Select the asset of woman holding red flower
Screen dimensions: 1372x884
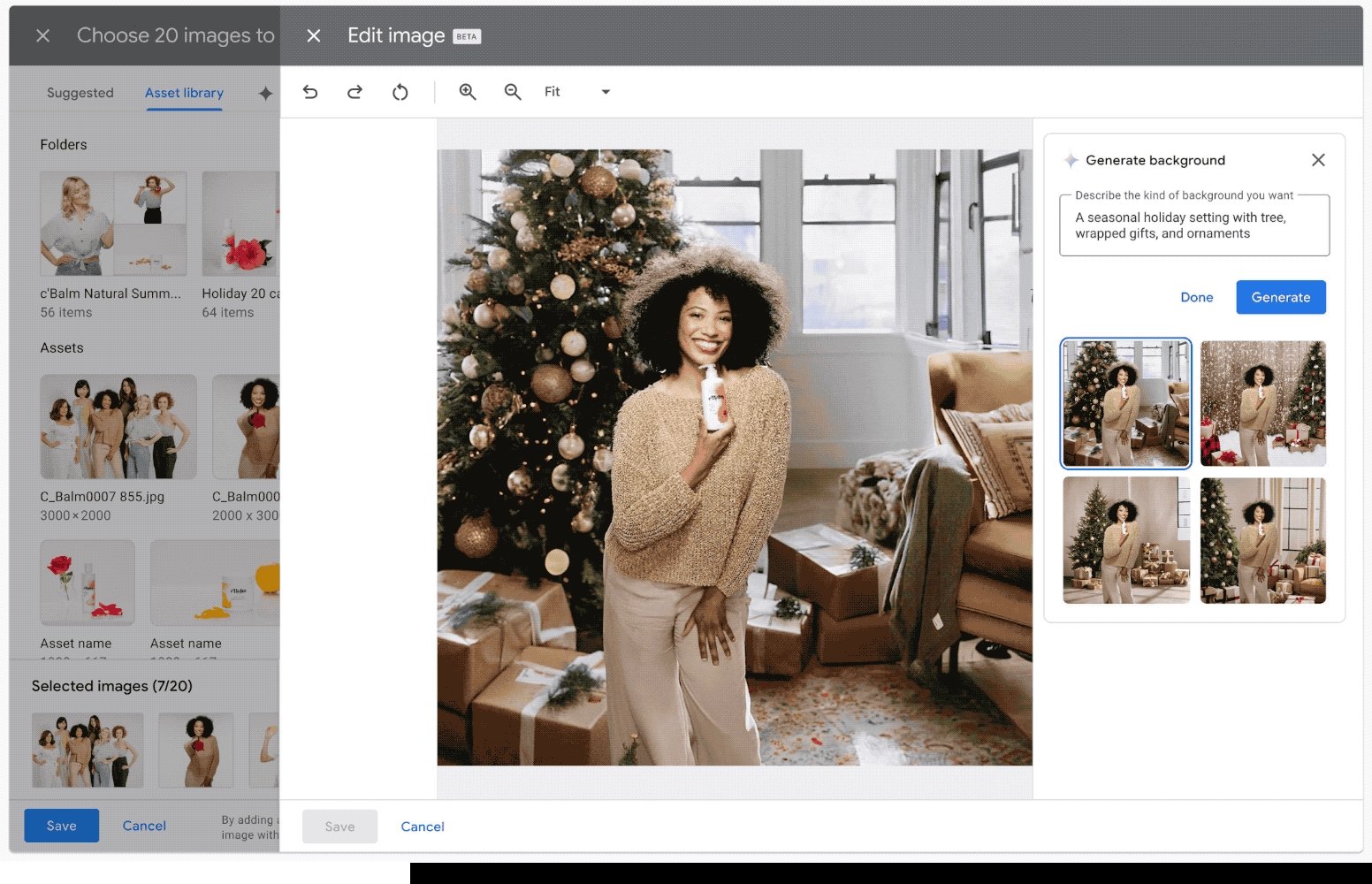click(247, 426)
